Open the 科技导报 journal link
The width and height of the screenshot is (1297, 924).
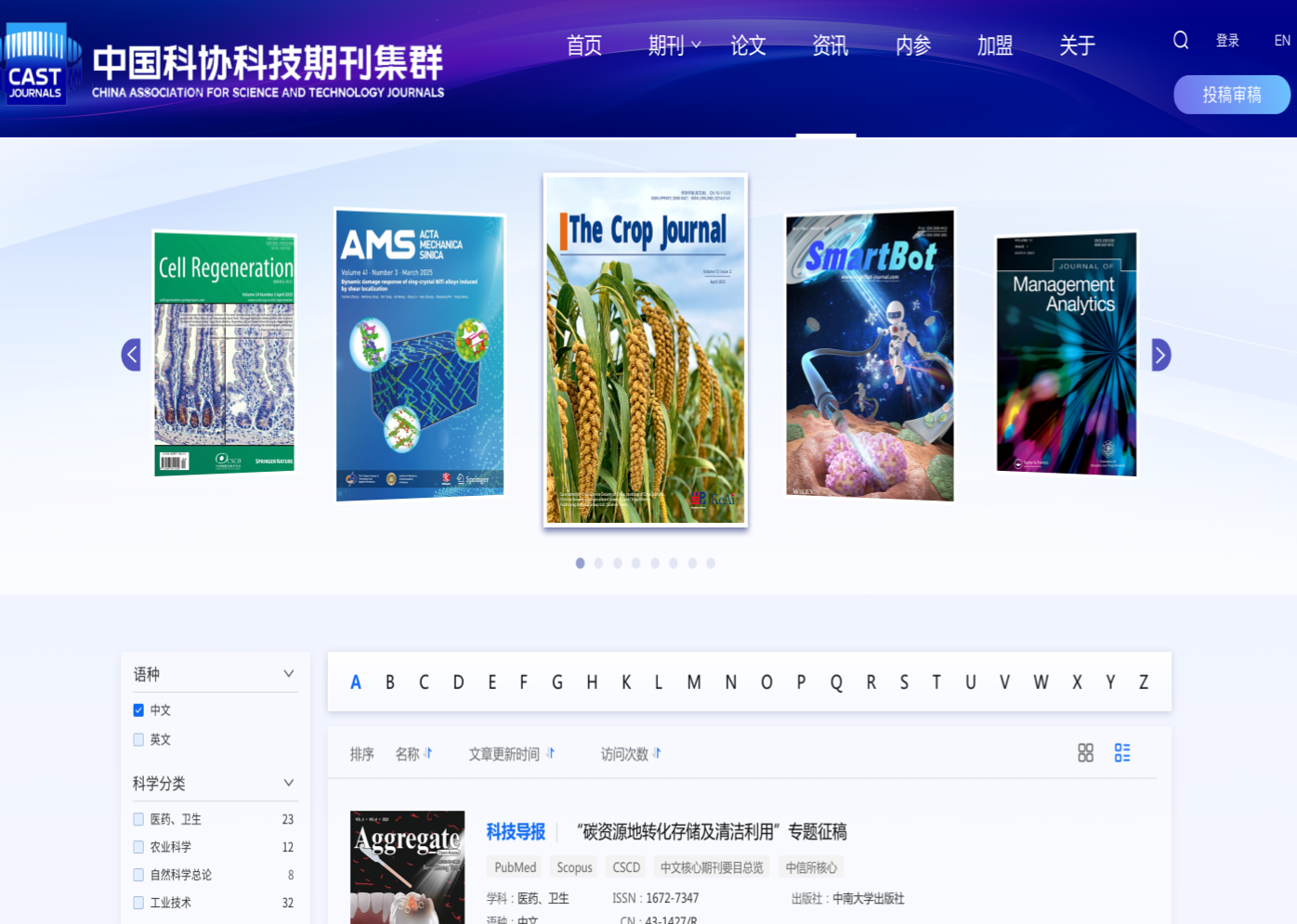point(516,832)
